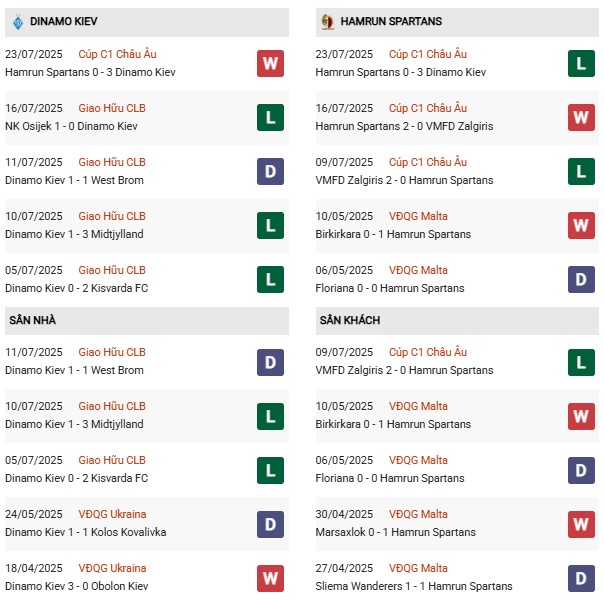Image resolution: width=604 pixels, height=602 pixels.
Task: Click the L badge for NK Osijek 1-0 Dinamo Kiev
Action: coord(268,118)
